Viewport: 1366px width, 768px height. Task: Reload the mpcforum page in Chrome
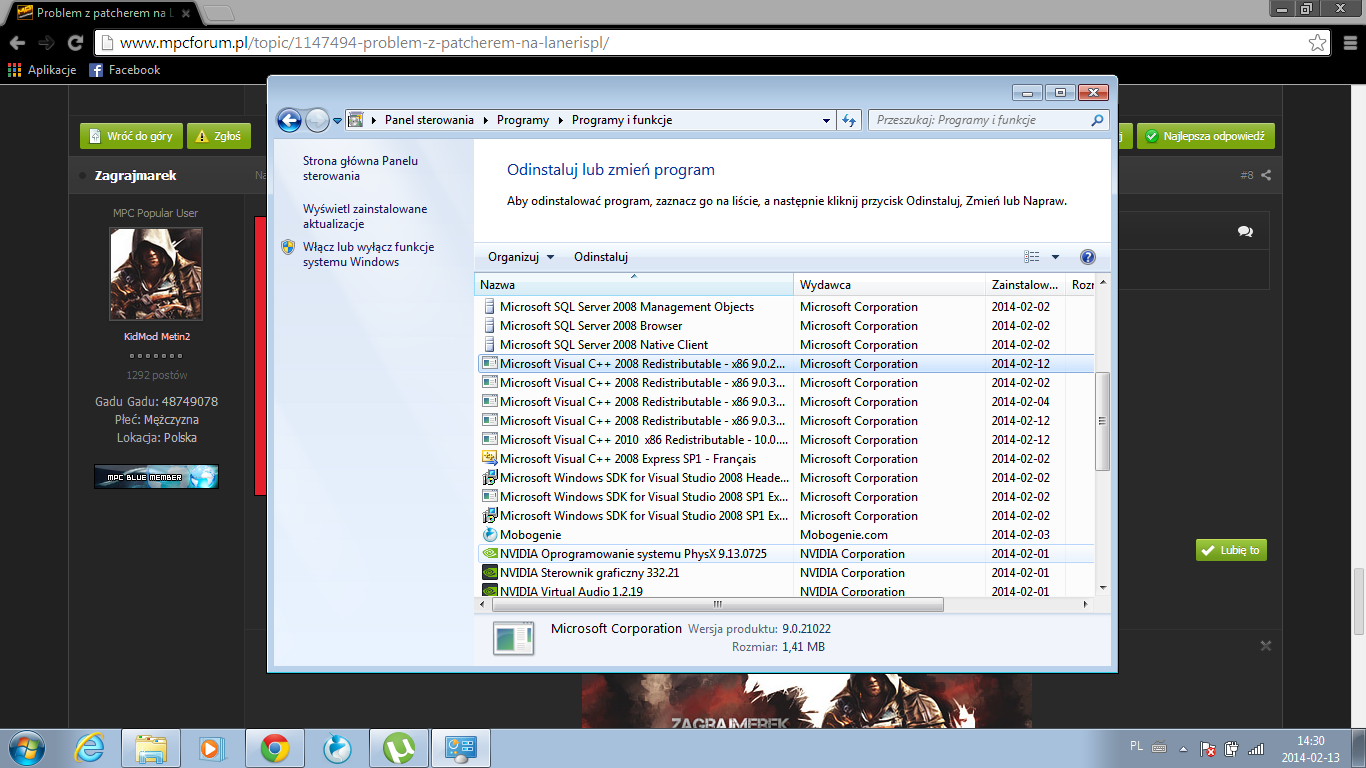tap(75, 43)
